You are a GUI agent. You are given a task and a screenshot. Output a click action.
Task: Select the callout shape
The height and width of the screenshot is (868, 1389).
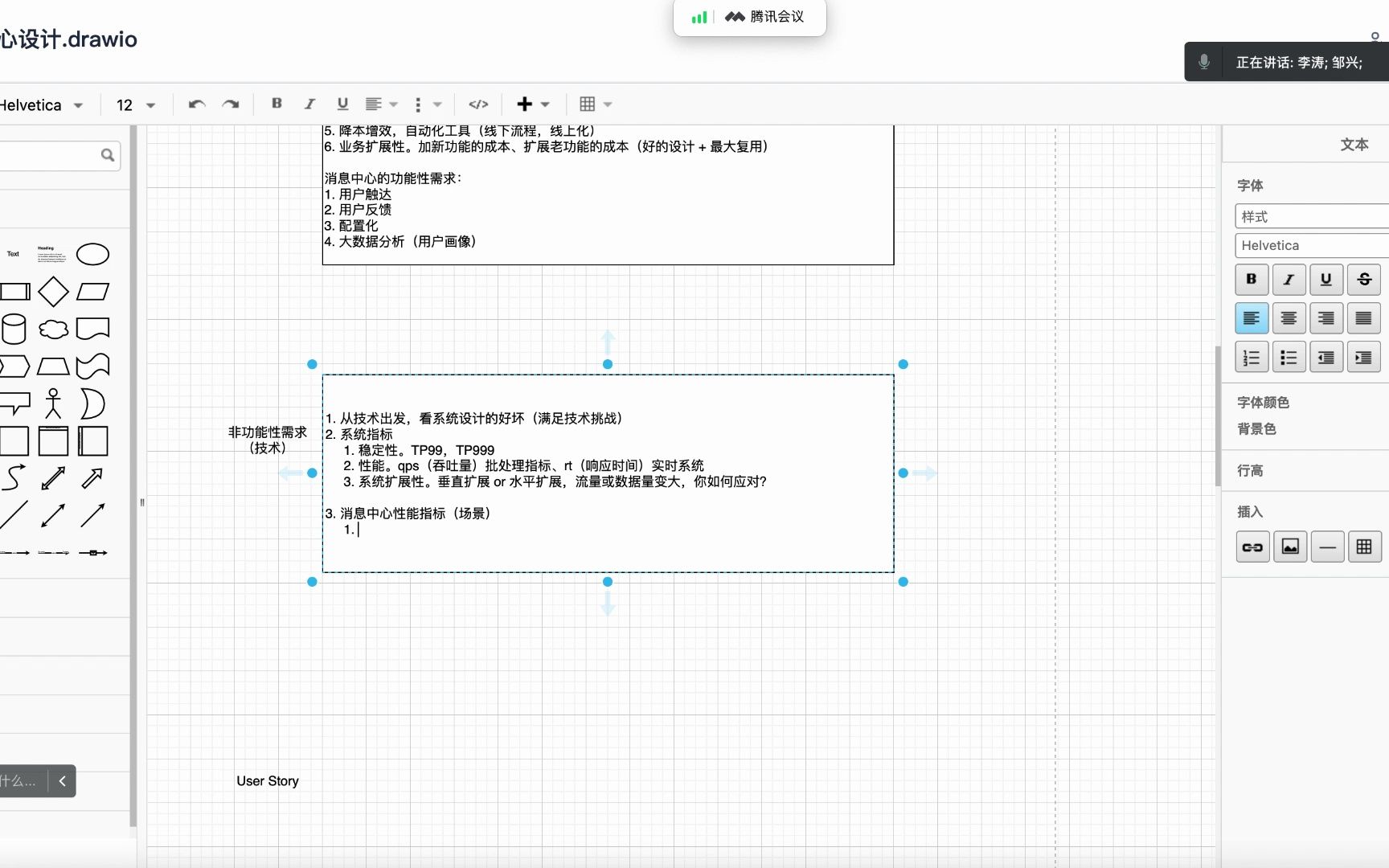pos(14,403)
